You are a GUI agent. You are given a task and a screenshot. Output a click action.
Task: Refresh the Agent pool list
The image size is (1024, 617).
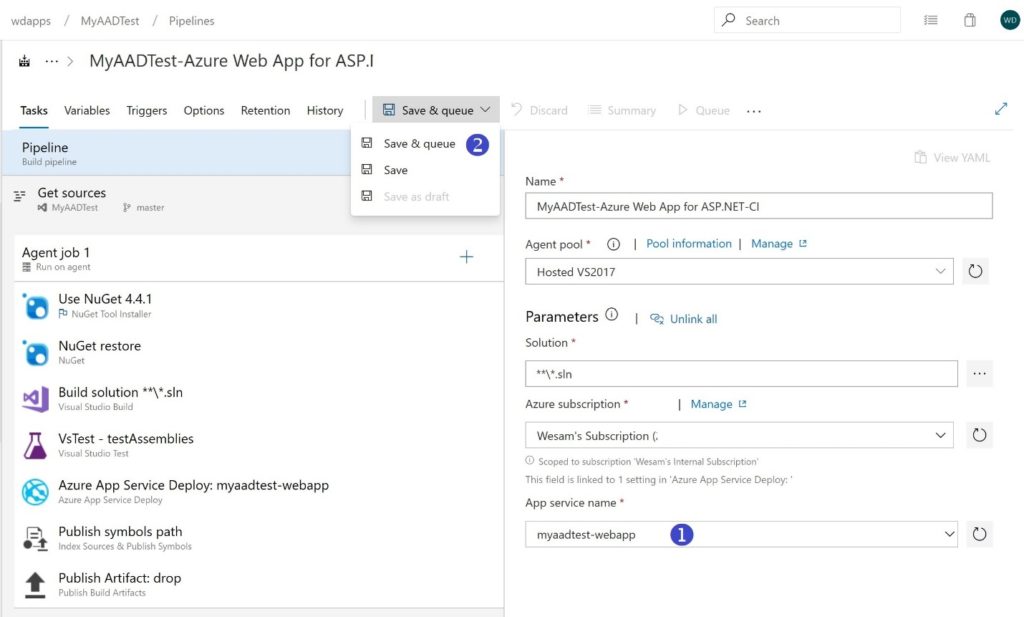(x=975, y=270)
